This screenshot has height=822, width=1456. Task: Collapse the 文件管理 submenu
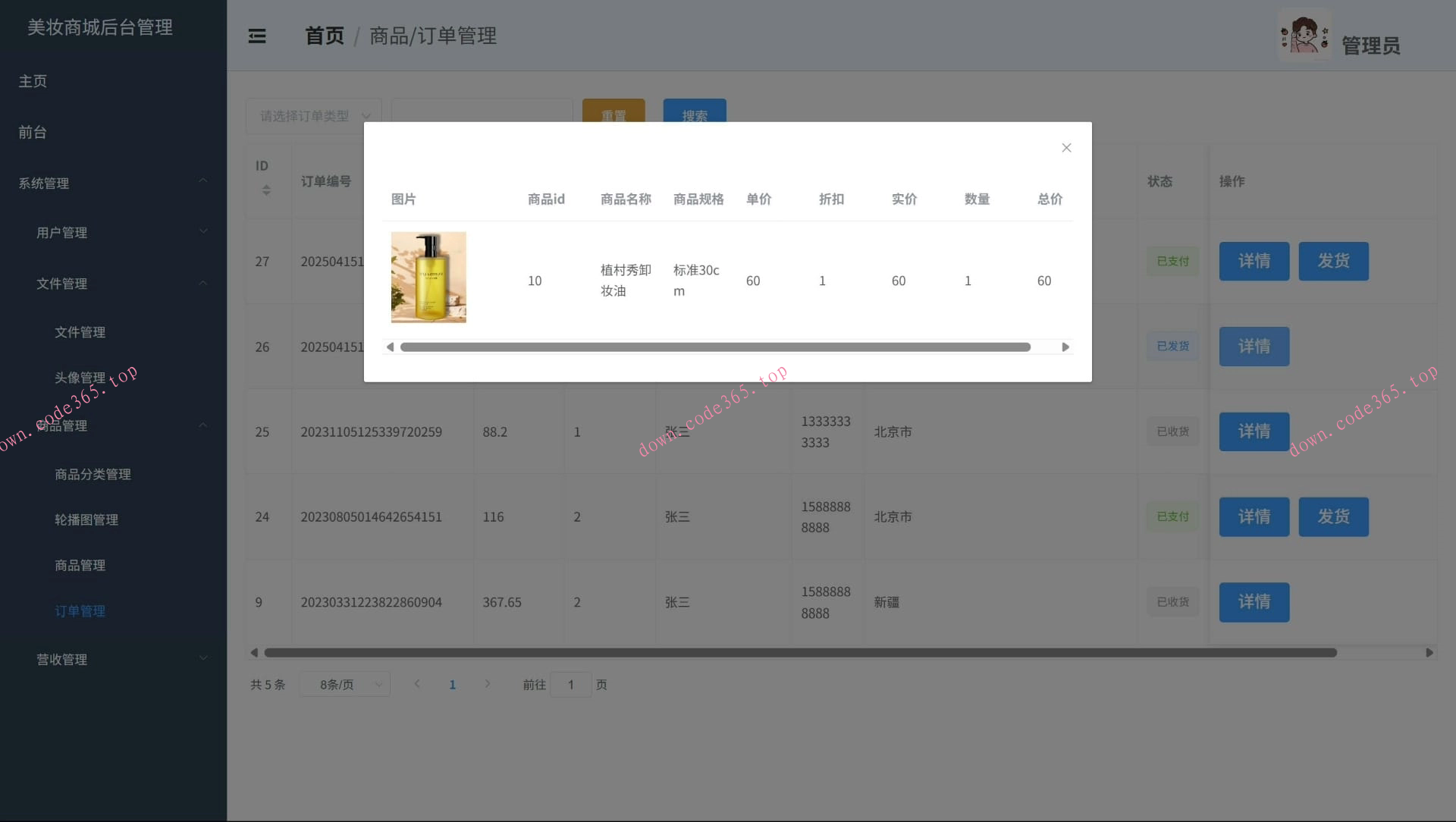(x=62, y=284)
